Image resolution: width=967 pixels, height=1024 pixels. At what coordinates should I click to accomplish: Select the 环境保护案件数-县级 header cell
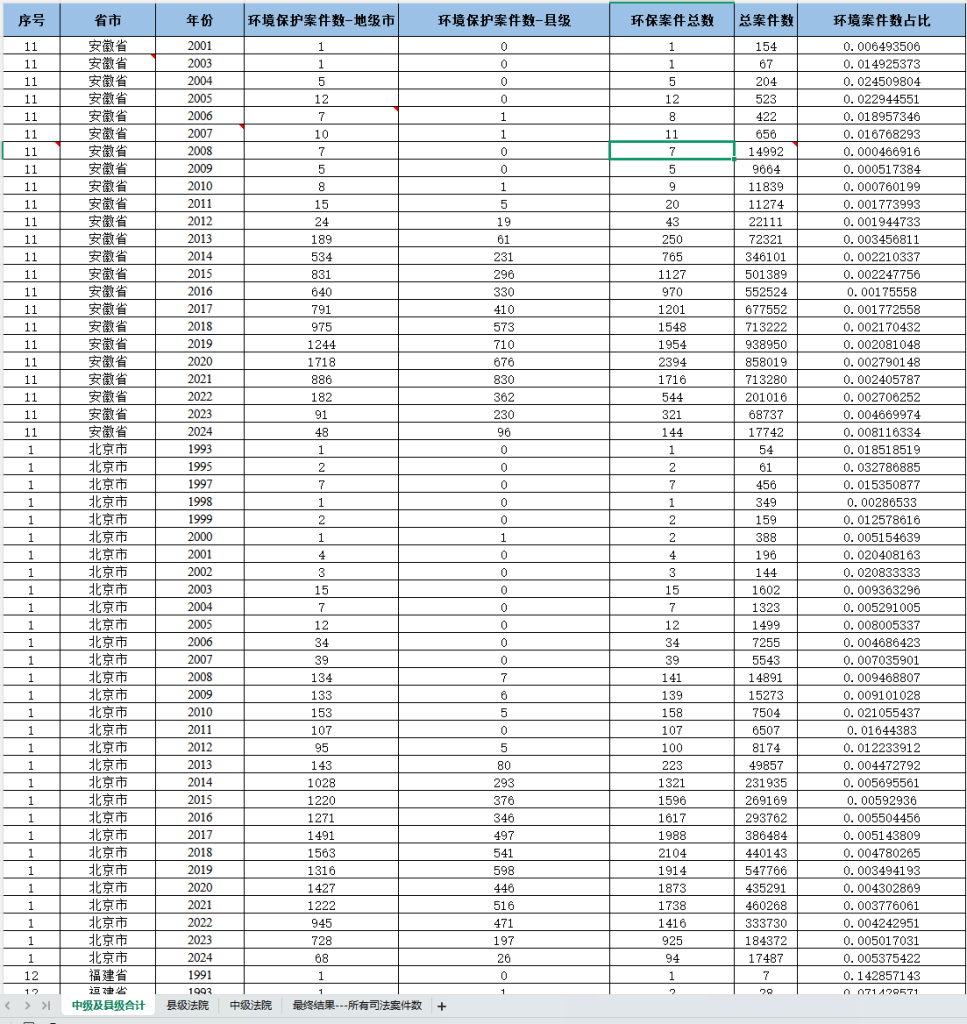504,20
